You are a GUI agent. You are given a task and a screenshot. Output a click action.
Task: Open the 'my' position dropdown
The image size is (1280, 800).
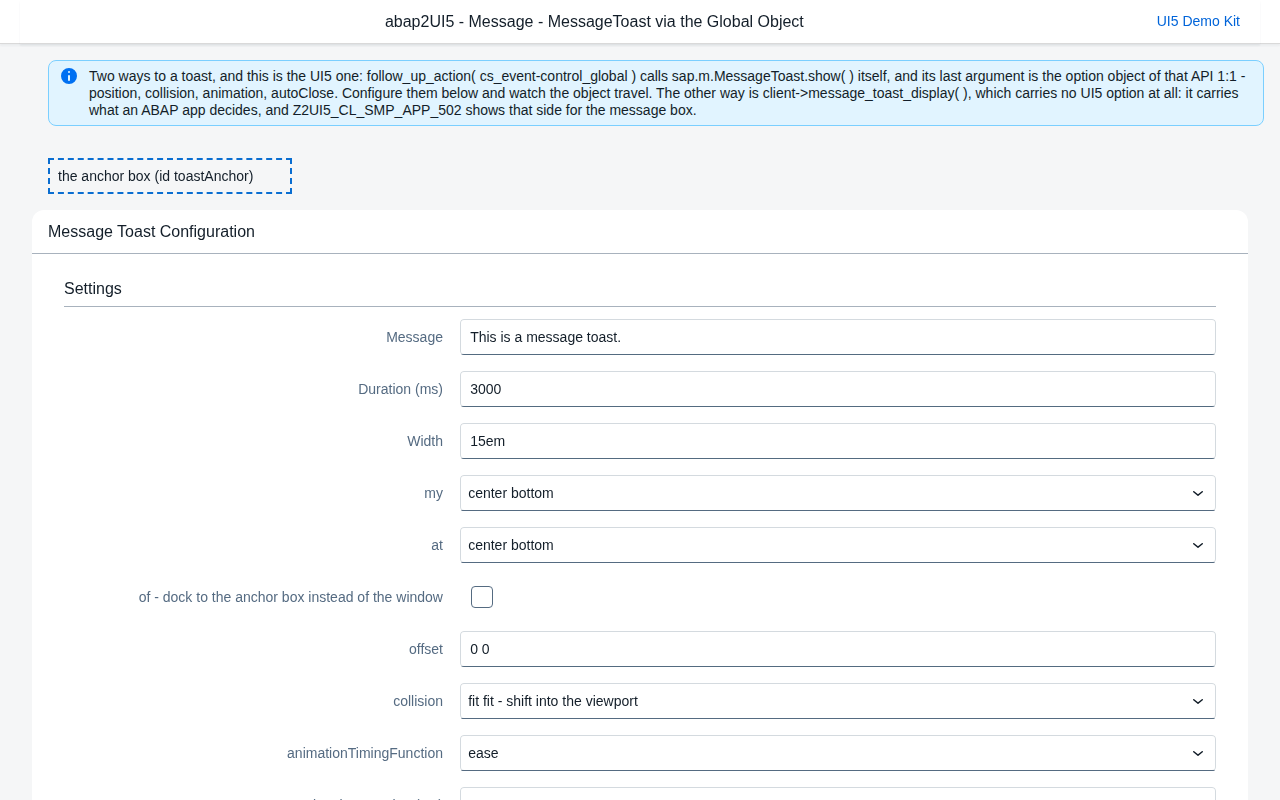(x=838, y=493)
